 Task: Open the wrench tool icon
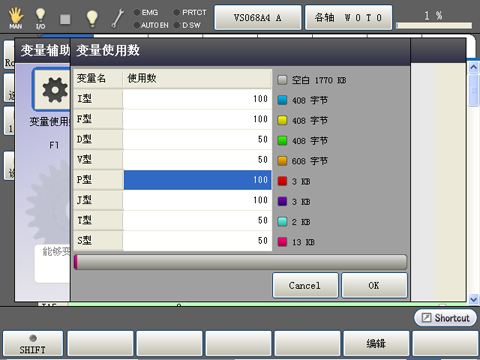point(117,18)
